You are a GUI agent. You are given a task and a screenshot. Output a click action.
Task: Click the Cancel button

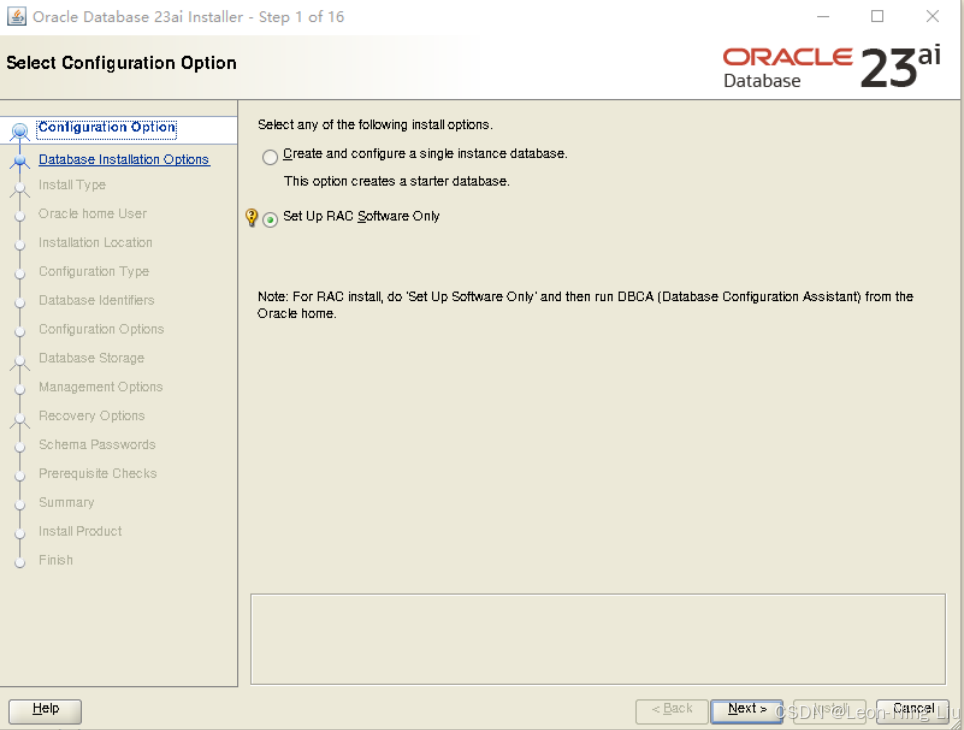click(913, 711)
